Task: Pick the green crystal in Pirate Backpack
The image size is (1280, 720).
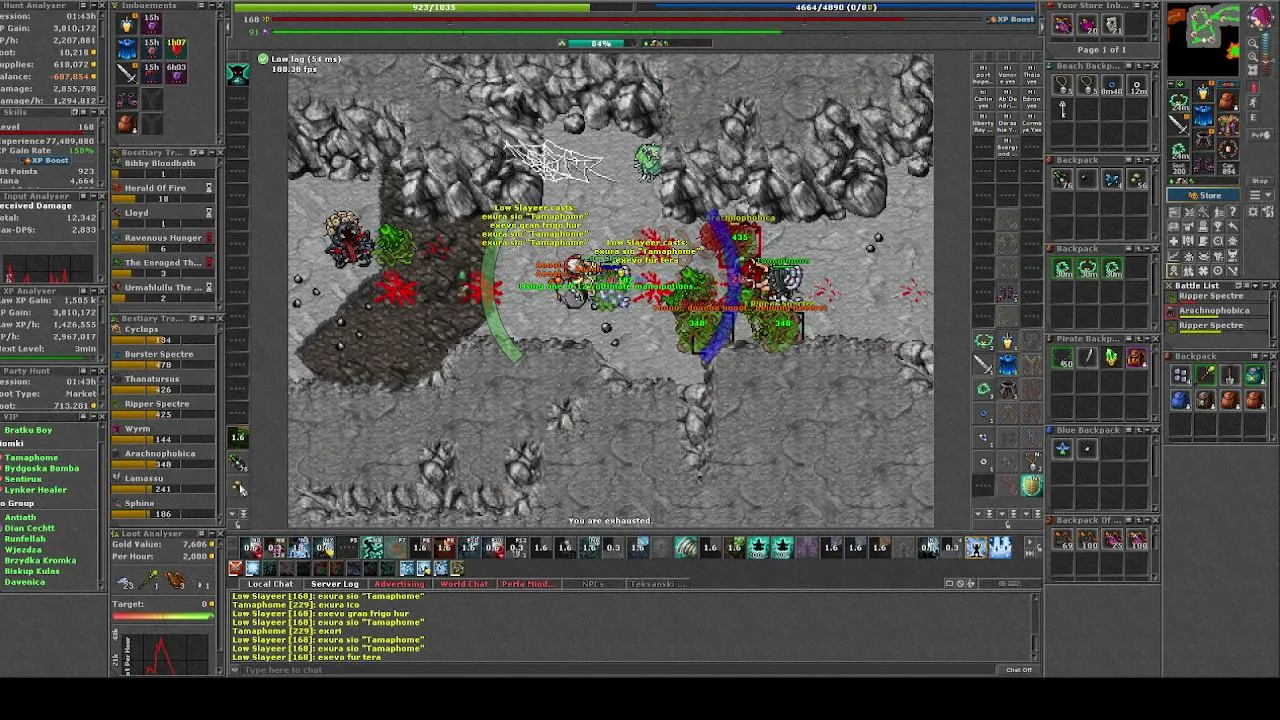Action: [1112, 358]
